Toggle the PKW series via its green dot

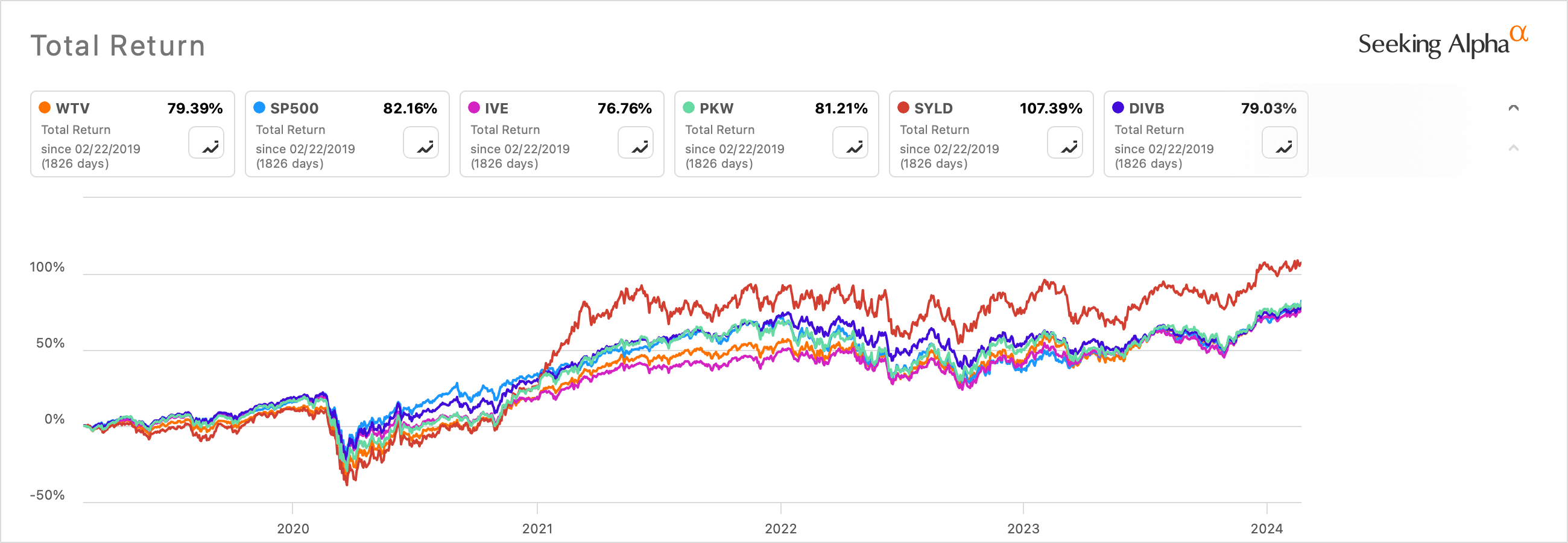click(x=689, y=108)
